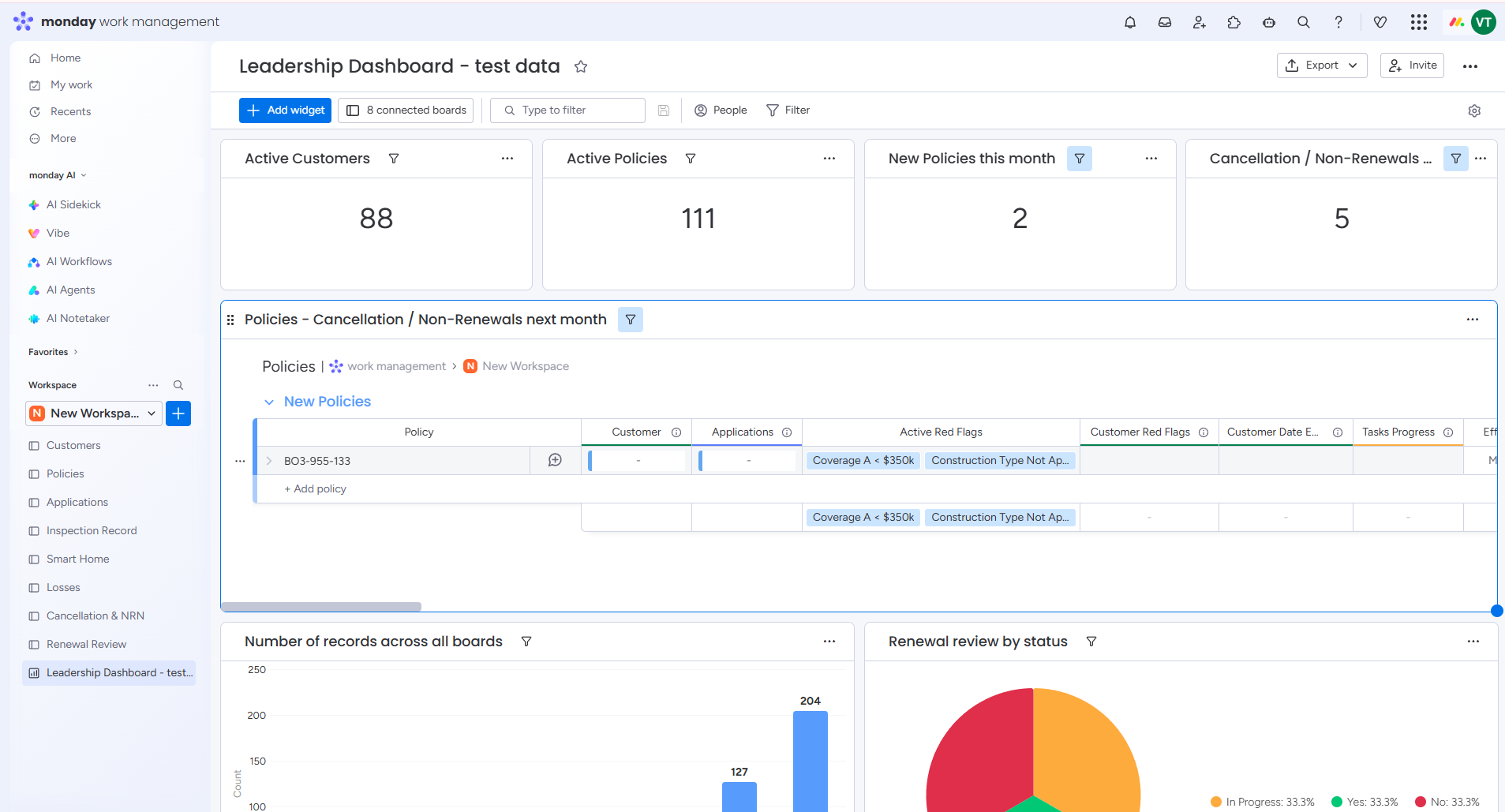1505x812 pixels.
Task: Collapse the New Policies group
Action: click(269, 402)
